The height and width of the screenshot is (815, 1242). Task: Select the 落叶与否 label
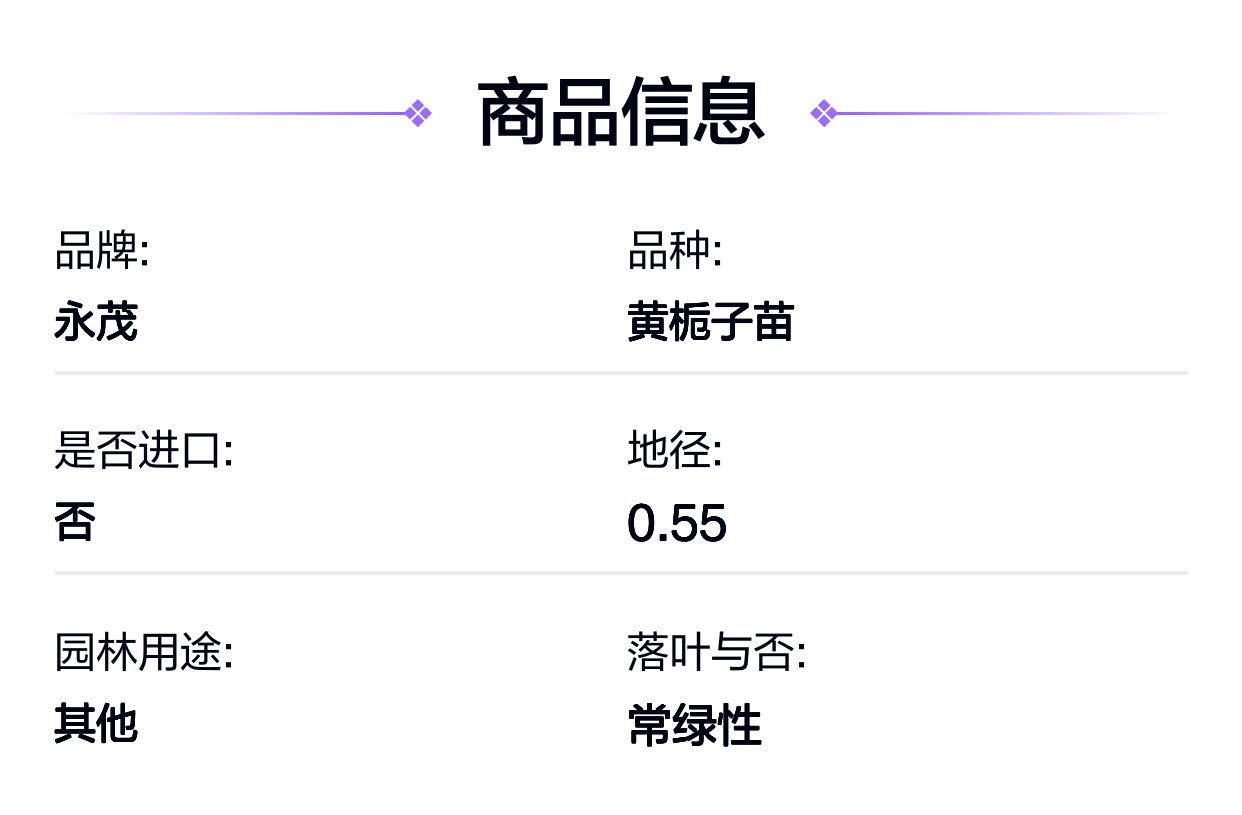click(717, 653)
